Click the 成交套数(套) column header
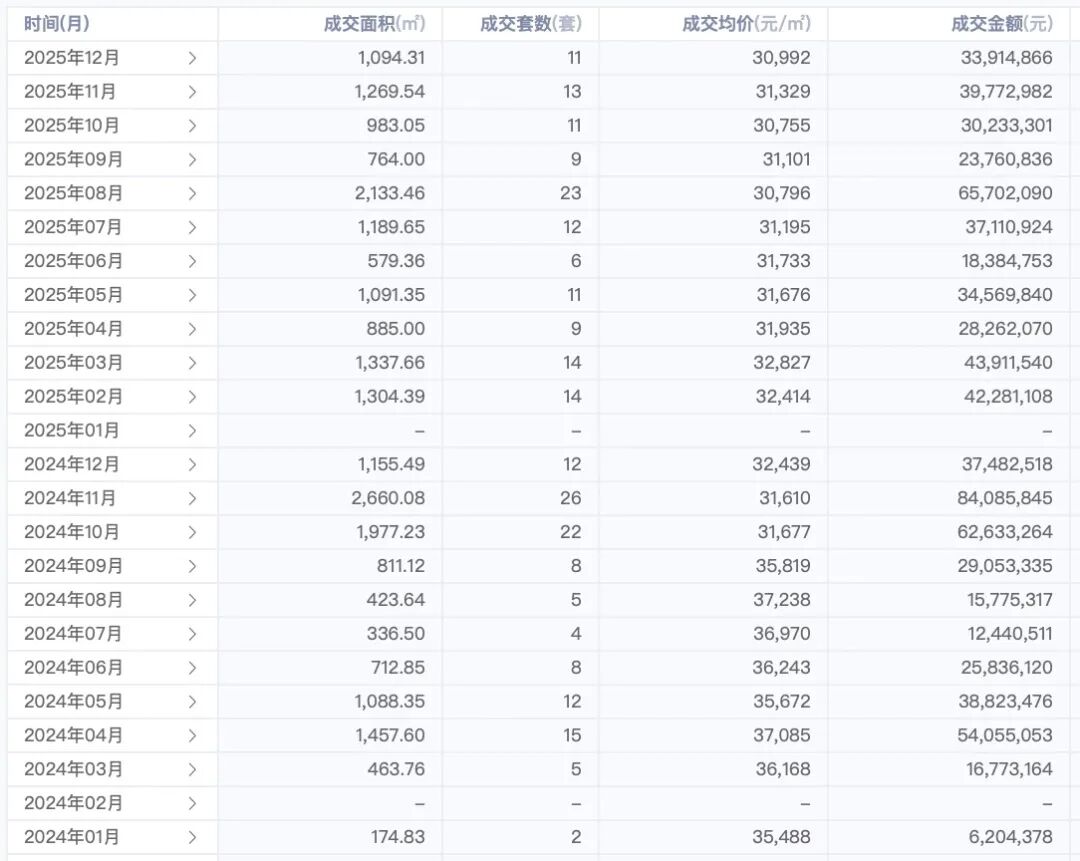Viewport: 1080px width, 861px height. pos(530,24)
